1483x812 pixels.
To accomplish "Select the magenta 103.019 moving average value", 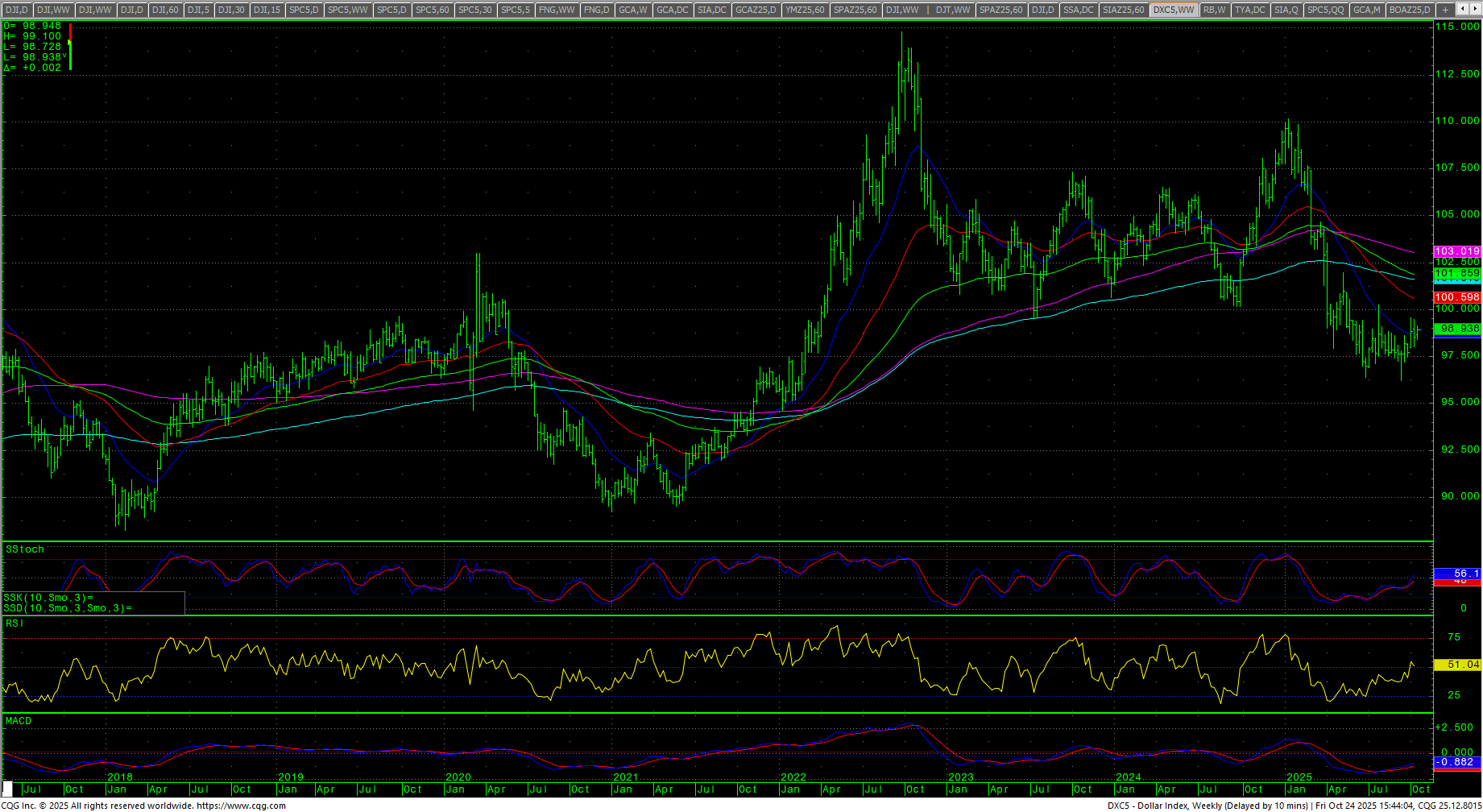I will (x=1457, y=252).
